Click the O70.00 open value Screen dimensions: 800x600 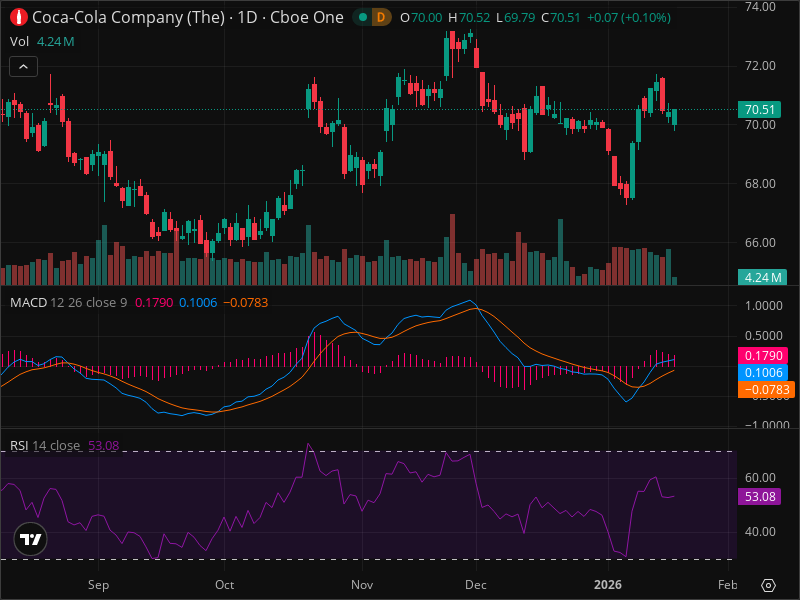[x=421, y=18]
